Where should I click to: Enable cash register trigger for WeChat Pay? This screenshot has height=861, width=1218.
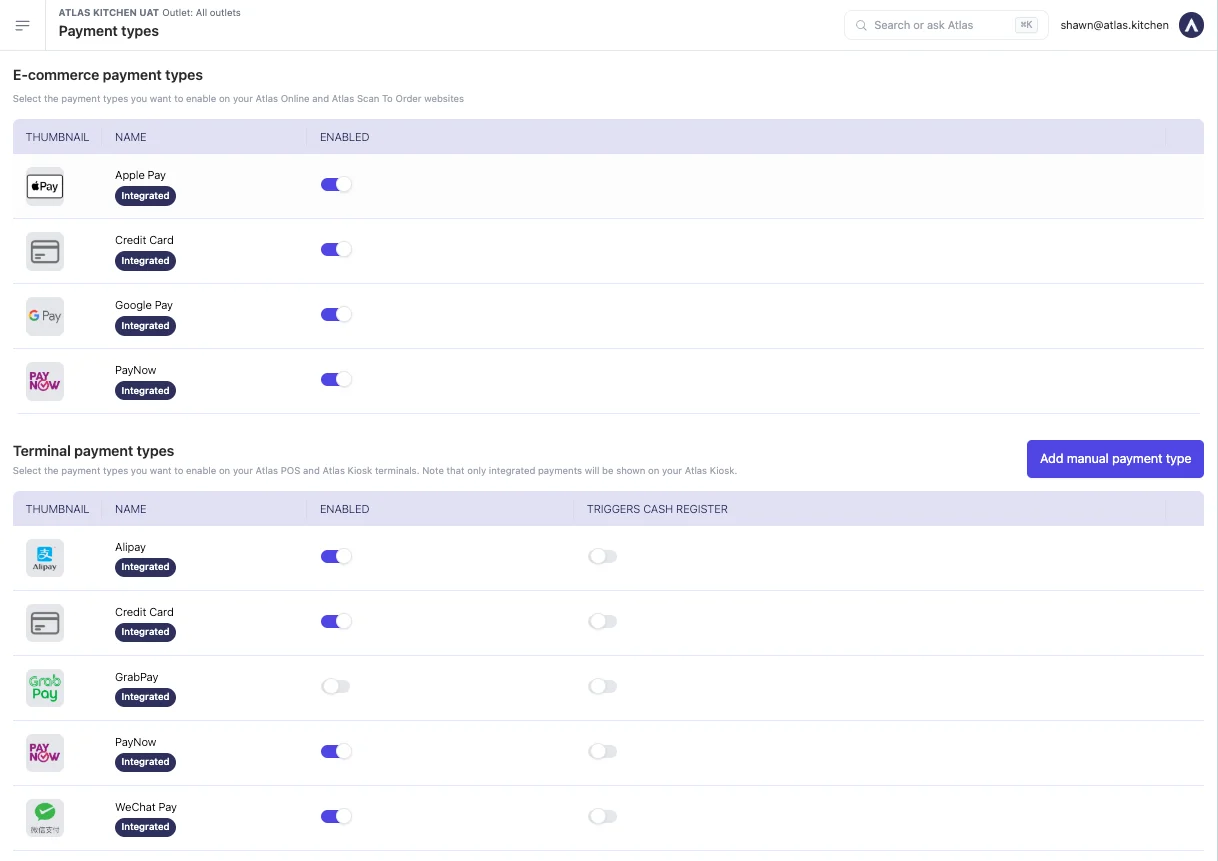603,817
